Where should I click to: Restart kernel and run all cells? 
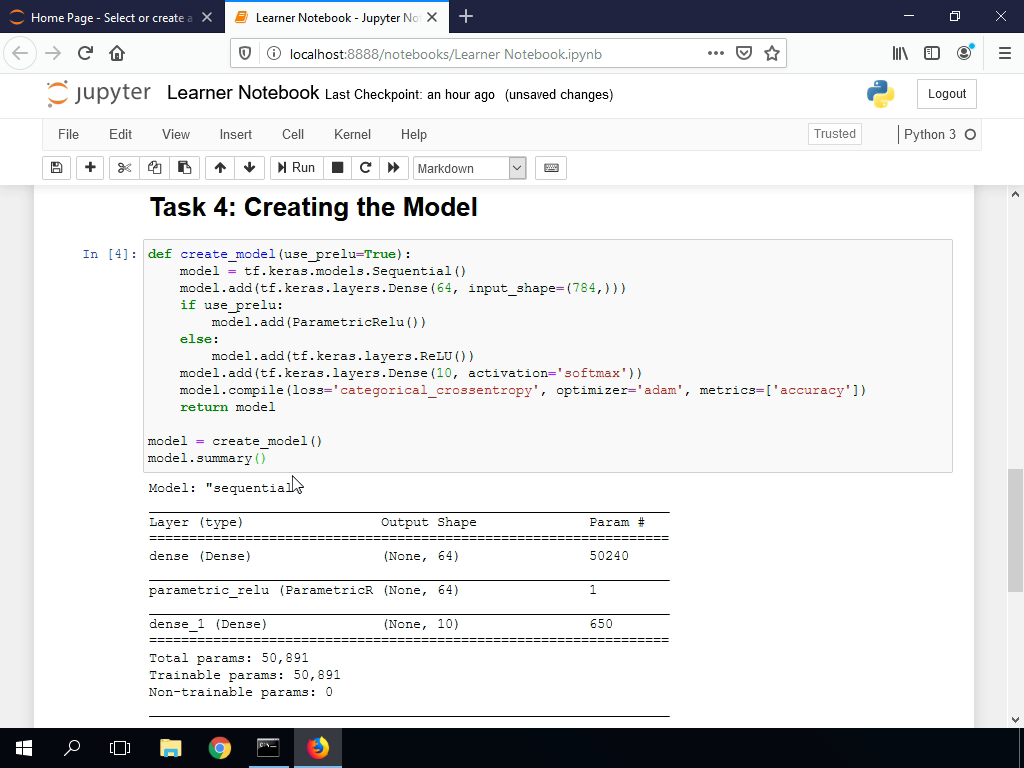(x=394, y=168)
